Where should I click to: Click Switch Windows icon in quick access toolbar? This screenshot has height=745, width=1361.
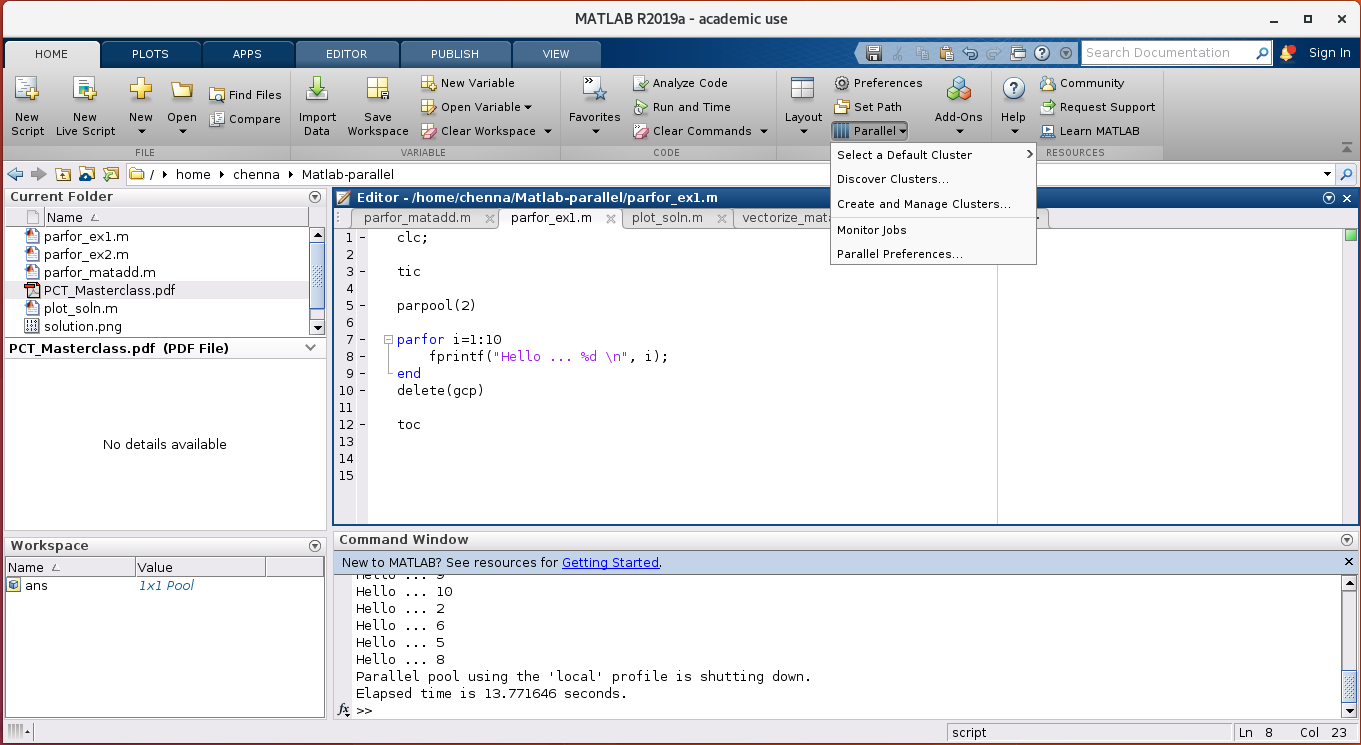pos(1018,53)
